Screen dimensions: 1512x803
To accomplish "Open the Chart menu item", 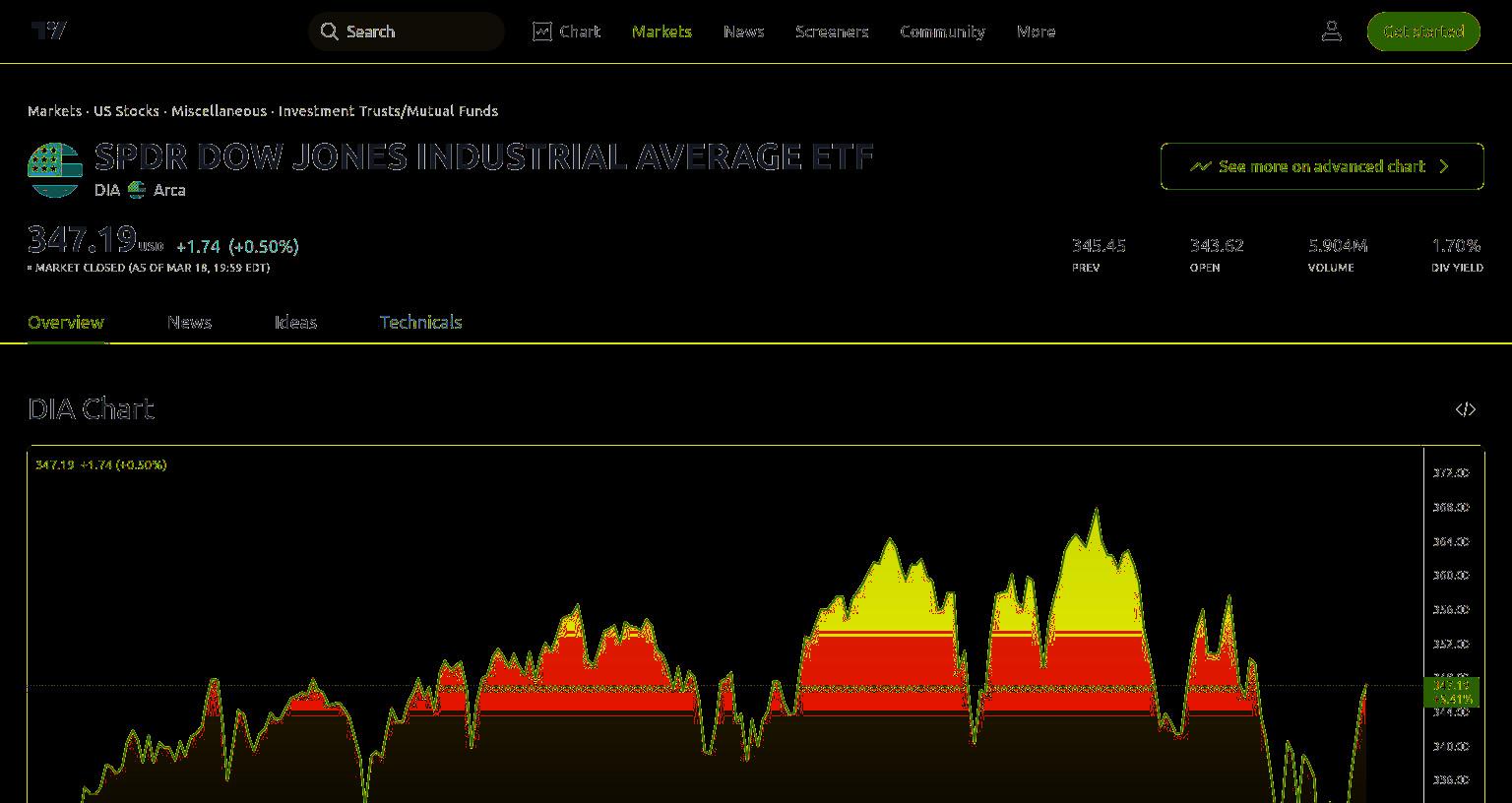I will pyautogui.click(x=567, y=31).
